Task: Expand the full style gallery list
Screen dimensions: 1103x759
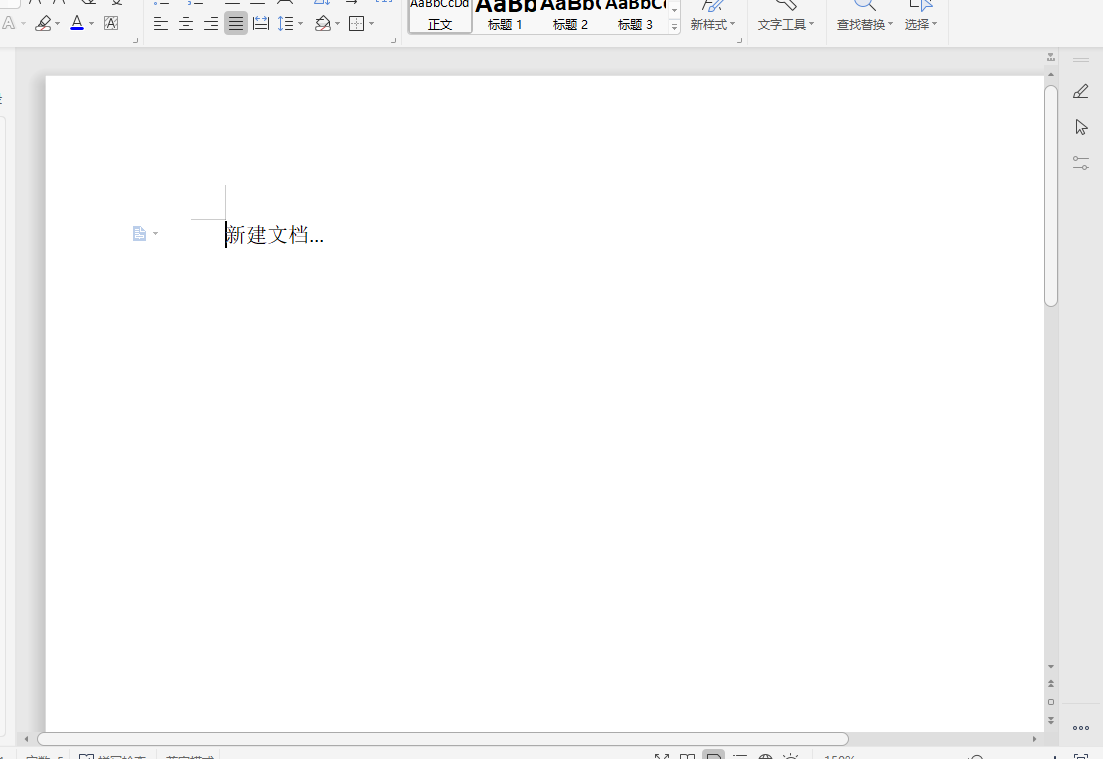Action: 674,27
